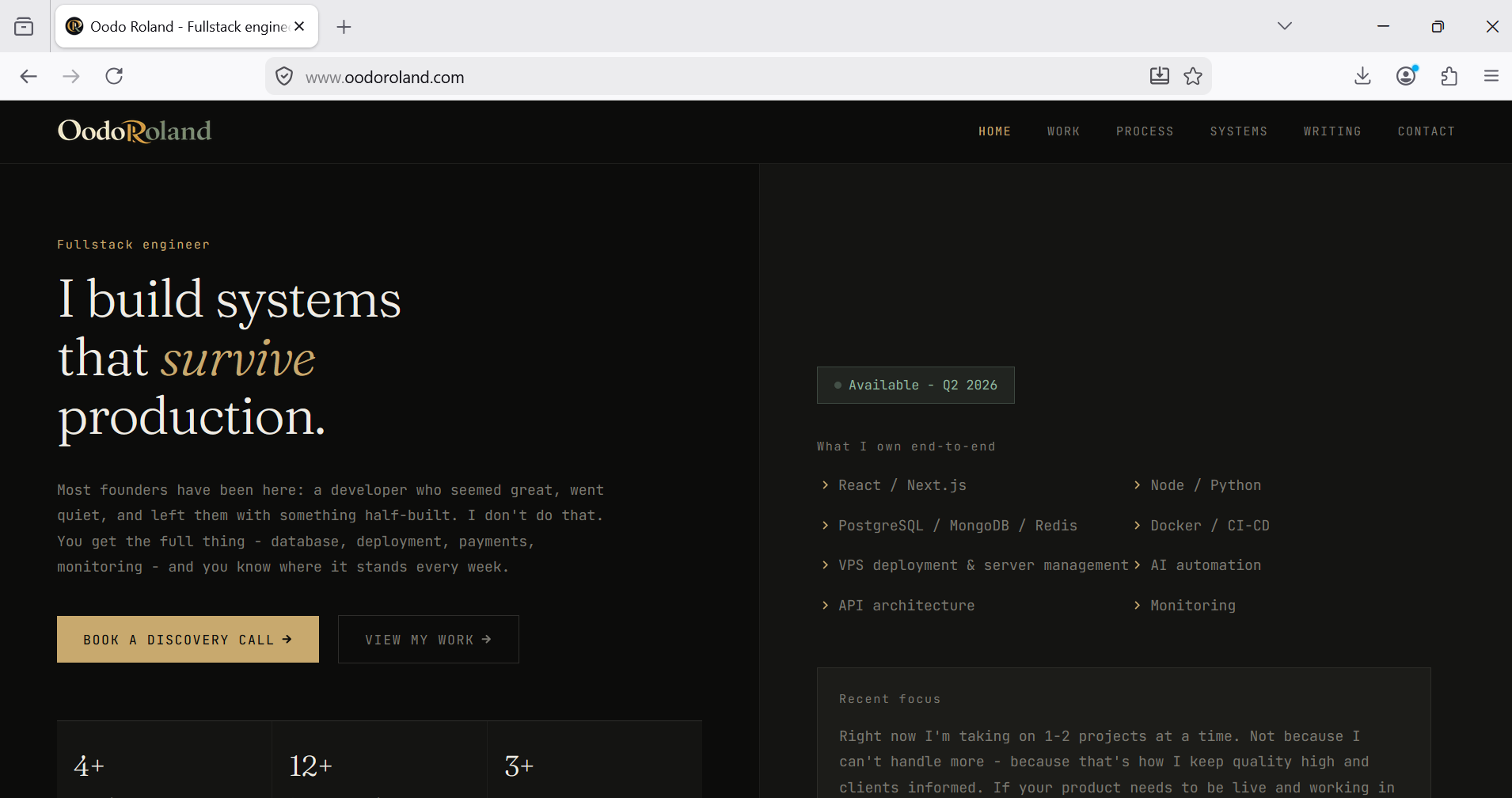The image size is (1512, 798).
Task: Open the SYSTEMS navigation item
Action: (x=1238, y=131)
